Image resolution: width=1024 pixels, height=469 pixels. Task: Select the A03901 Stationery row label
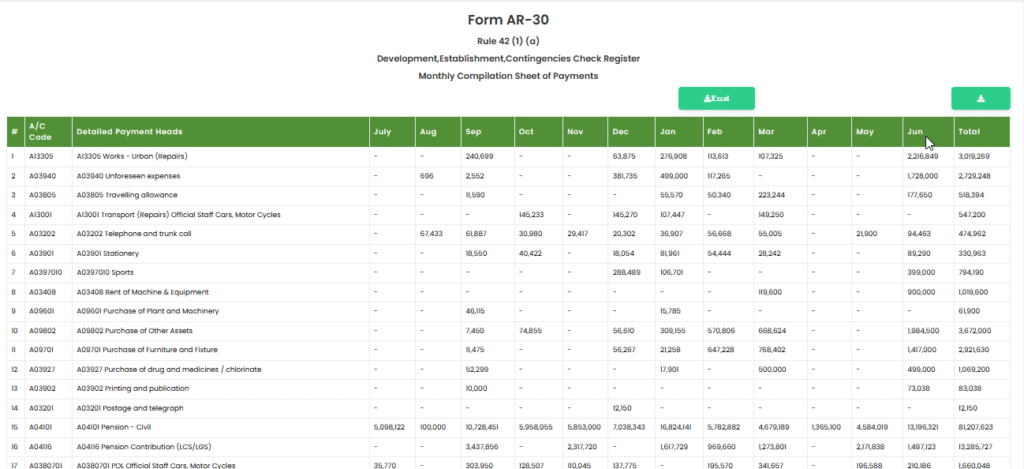pos(111,253)
